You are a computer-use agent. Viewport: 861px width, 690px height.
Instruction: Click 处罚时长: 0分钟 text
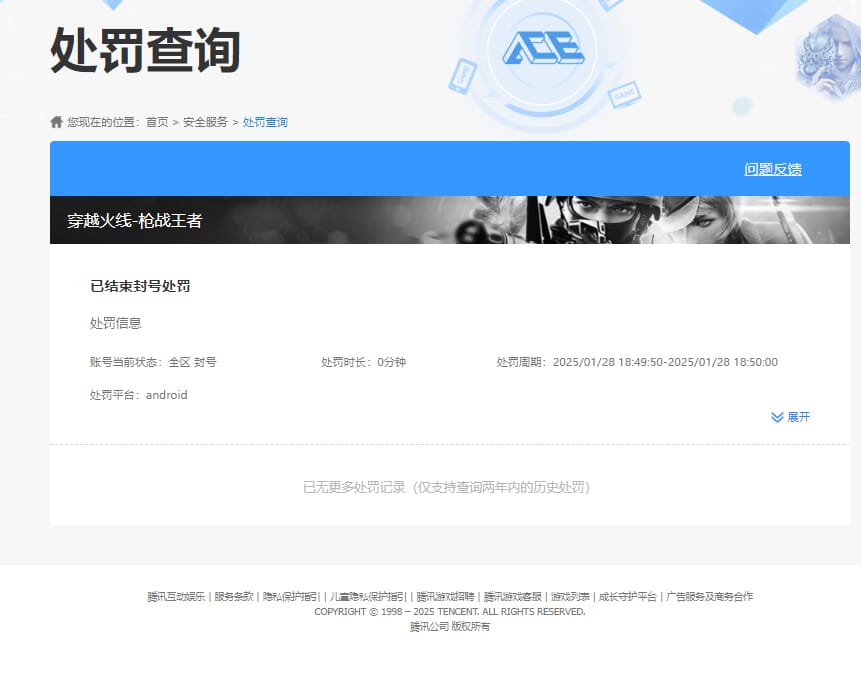click(363, 362)
